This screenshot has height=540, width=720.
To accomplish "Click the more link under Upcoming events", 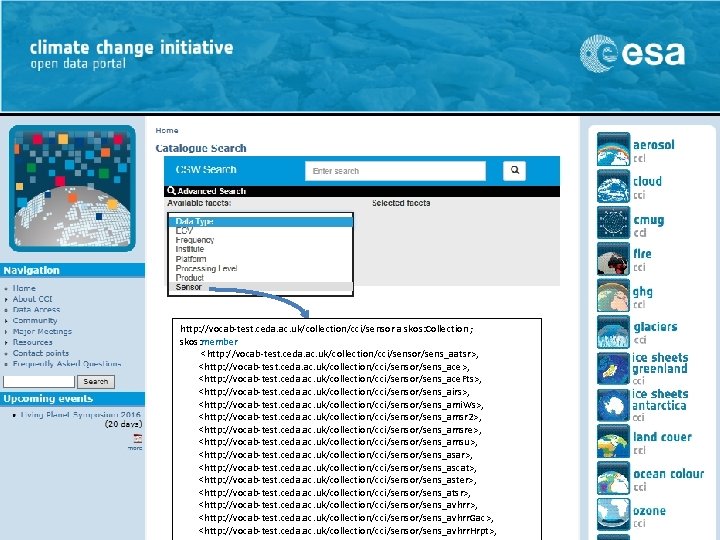I will coord(135,448).
